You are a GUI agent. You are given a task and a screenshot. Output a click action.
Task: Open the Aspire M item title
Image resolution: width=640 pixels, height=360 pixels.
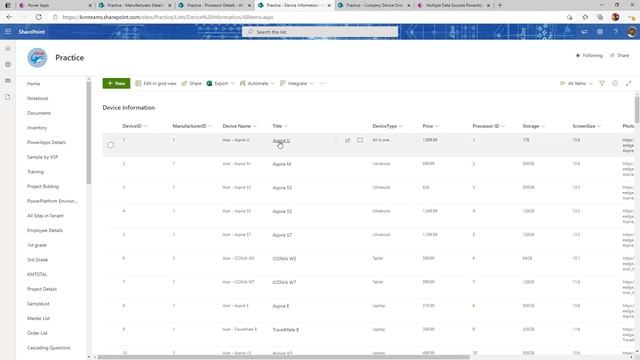(282, 164)
